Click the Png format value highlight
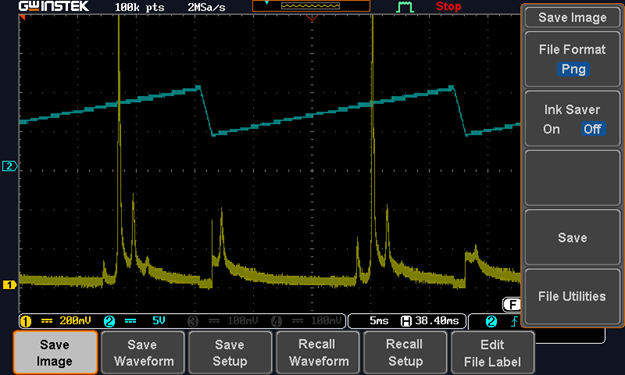Image resolution: width=625 pixels, height=375 pixels. coord(573,69)
